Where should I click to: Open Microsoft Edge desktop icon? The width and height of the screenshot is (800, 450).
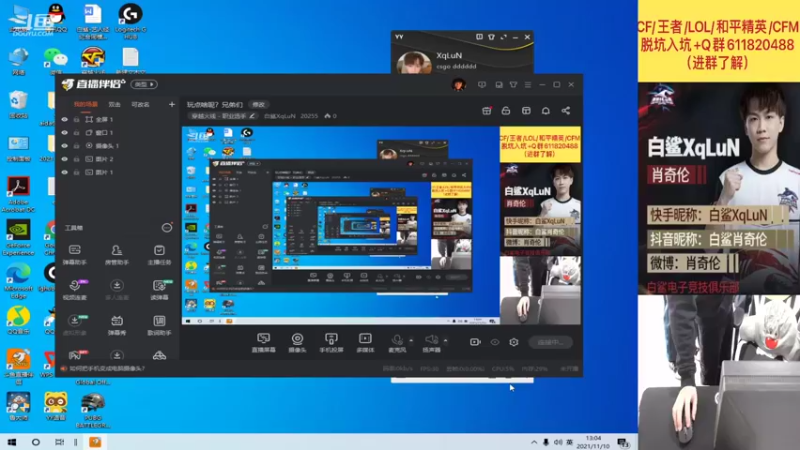click(x=18, y=282)
